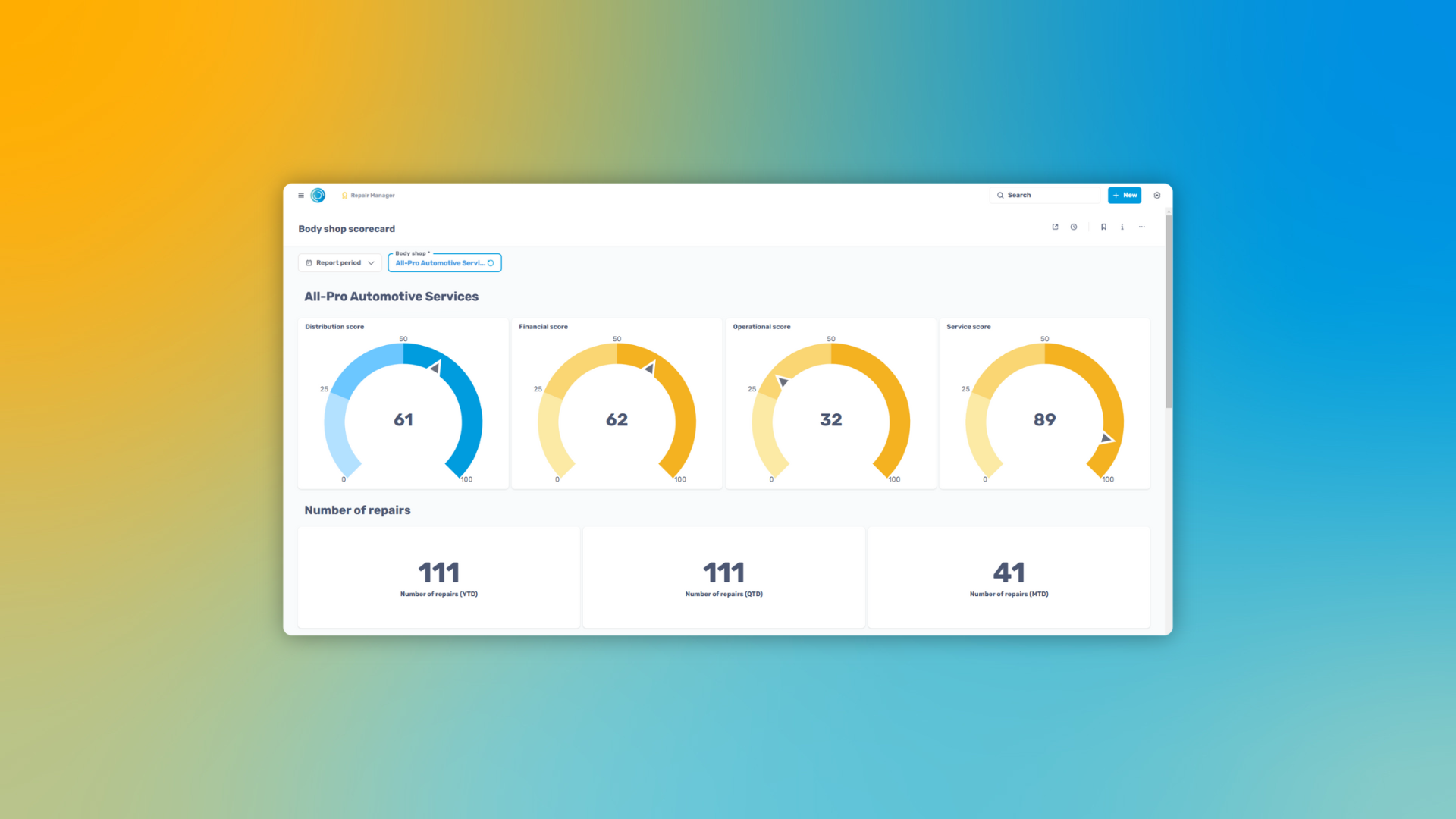The width and height of the screenshot is (1456, 819).
Task: Click the 111 repairs YTD value
Action: click(439, 573)
